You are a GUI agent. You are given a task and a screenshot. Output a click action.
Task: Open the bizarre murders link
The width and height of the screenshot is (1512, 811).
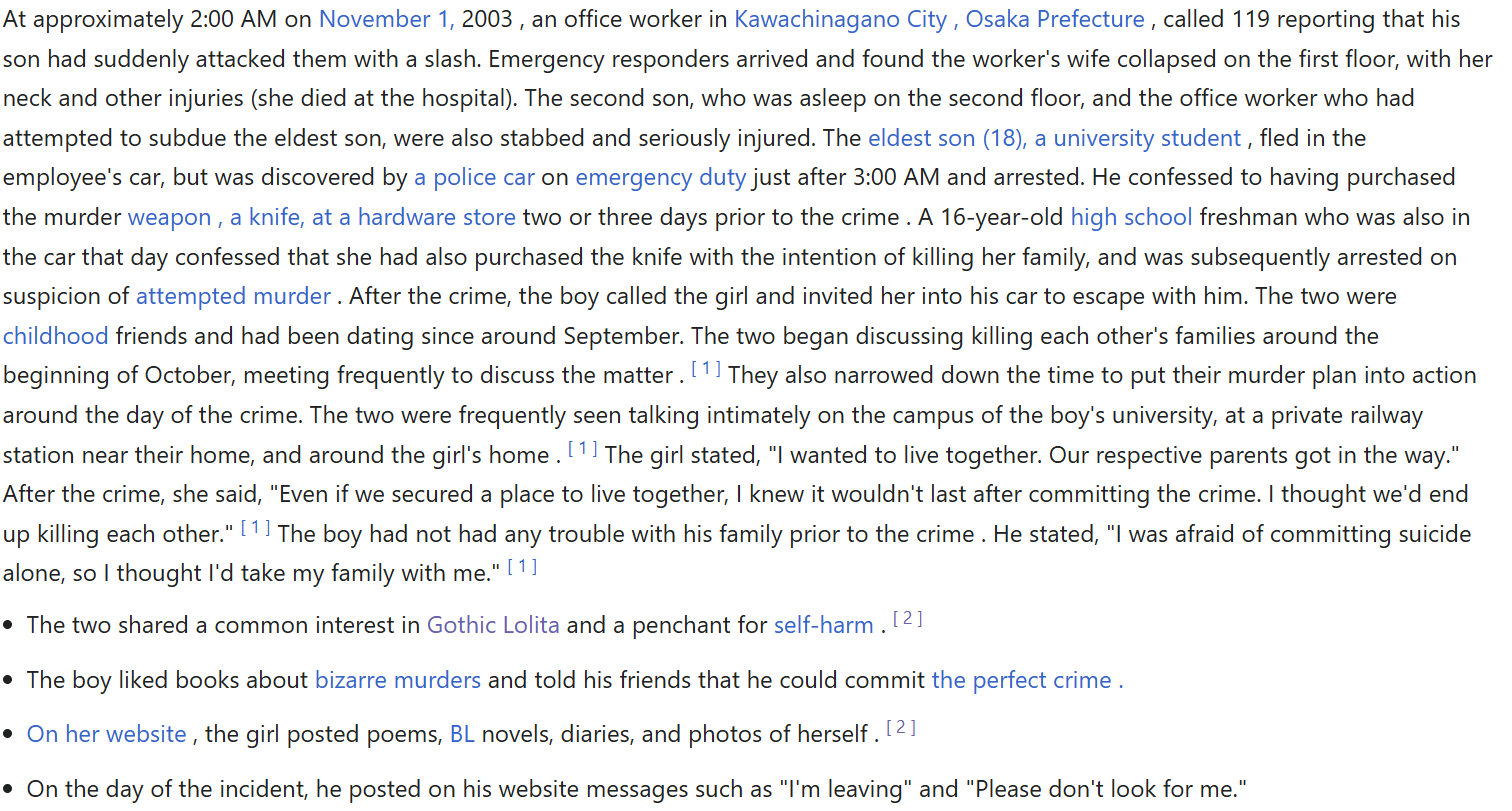[398, 681]
